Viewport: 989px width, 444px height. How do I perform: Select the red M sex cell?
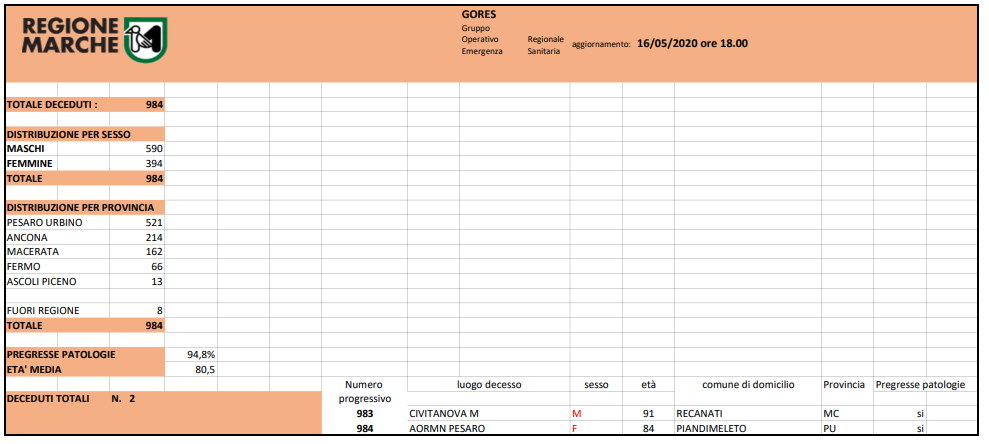pyautogui.click(x=575, y=414)
